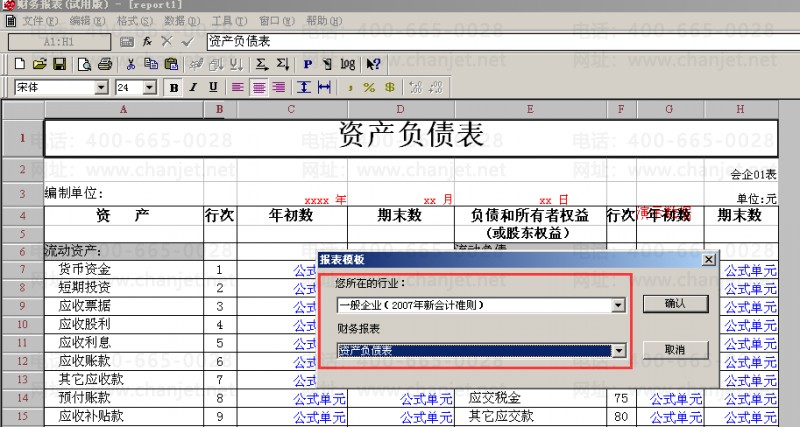Select the 其它应交款 cell
Screen dimensions: 800x427
(530, 416)
